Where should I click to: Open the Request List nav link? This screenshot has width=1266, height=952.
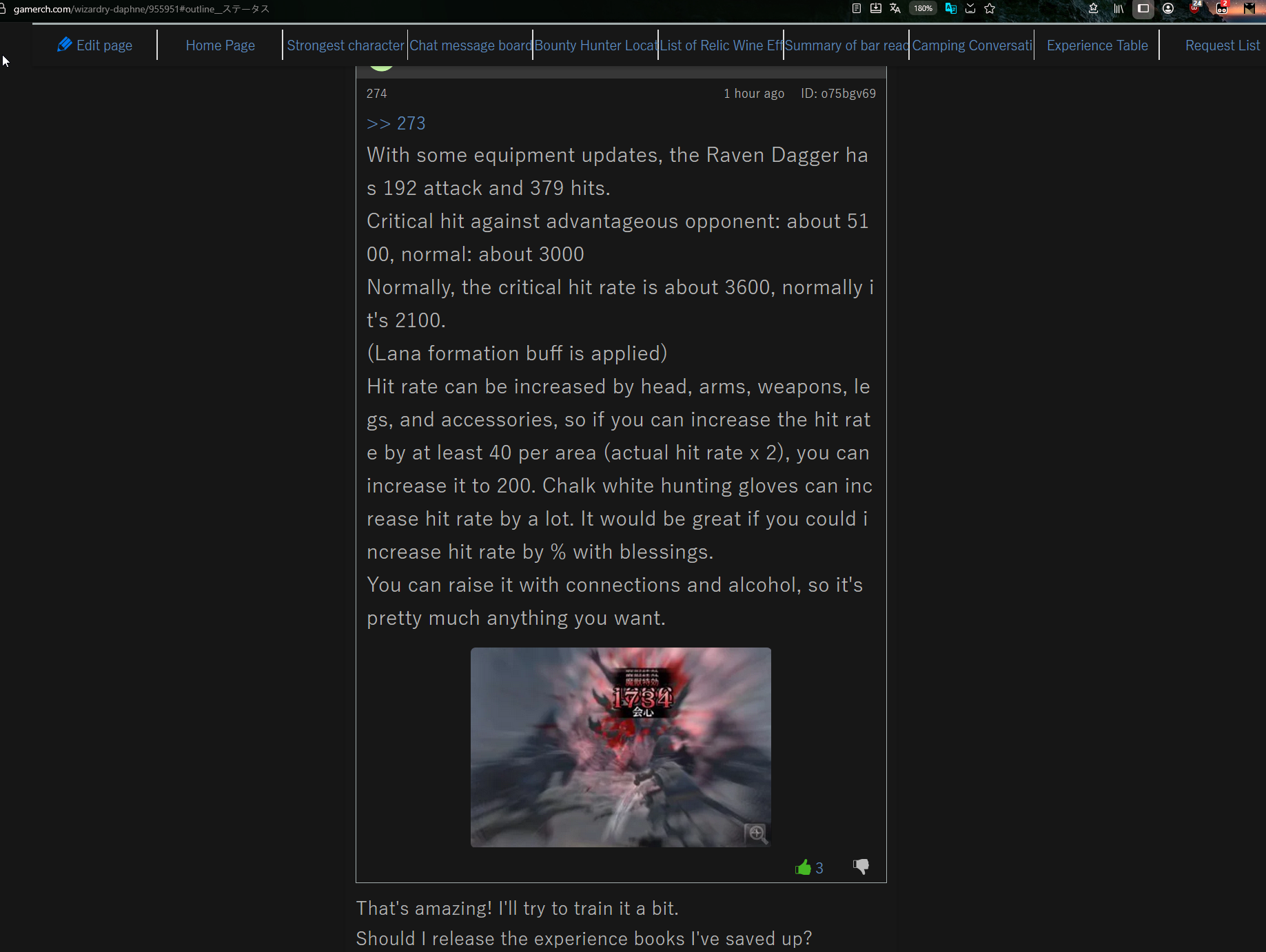point(1223,45)
